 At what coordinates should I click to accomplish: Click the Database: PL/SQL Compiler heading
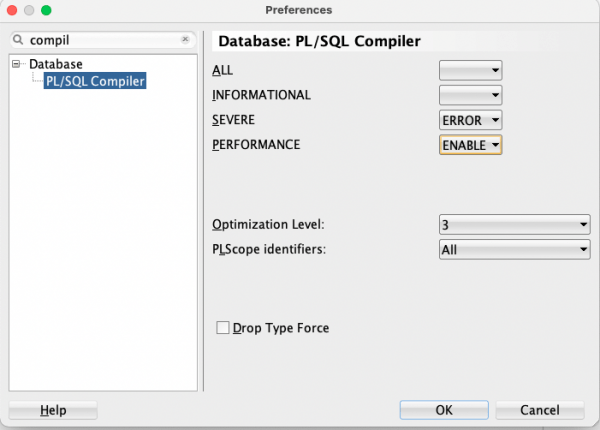(319, 41)
